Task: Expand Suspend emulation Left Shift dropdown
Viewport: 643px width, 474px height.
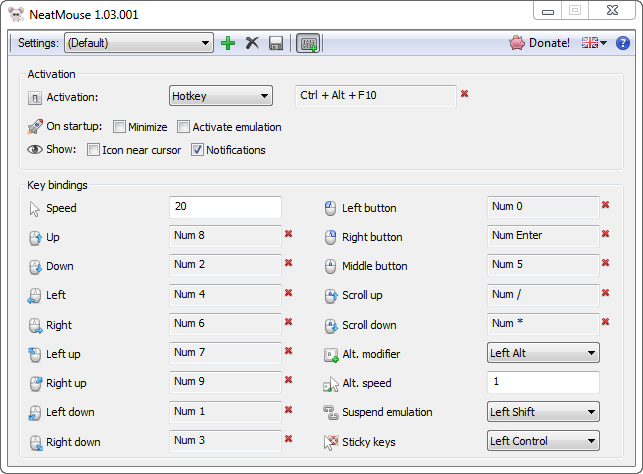Action: [543, 412]
